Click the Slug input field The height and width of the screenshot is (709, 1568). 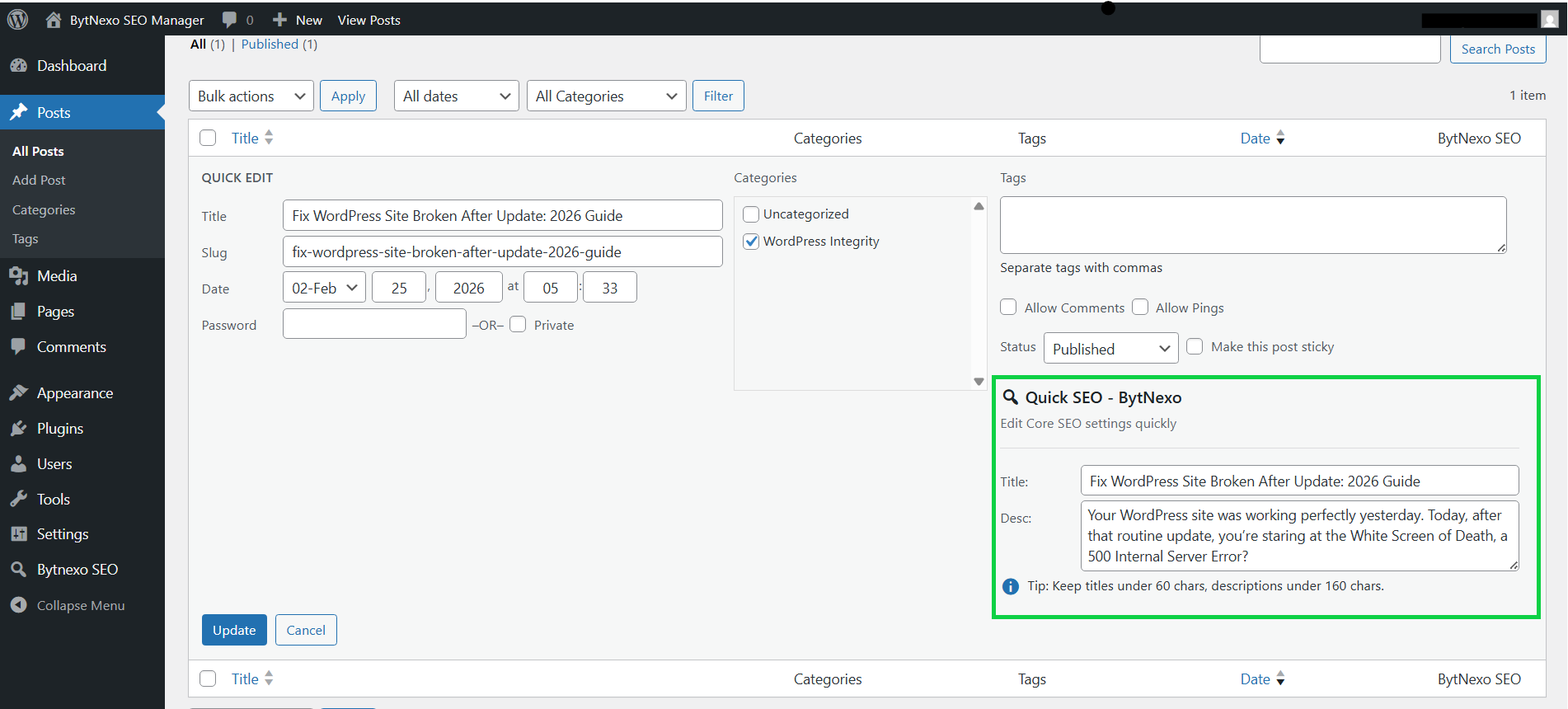502,252
